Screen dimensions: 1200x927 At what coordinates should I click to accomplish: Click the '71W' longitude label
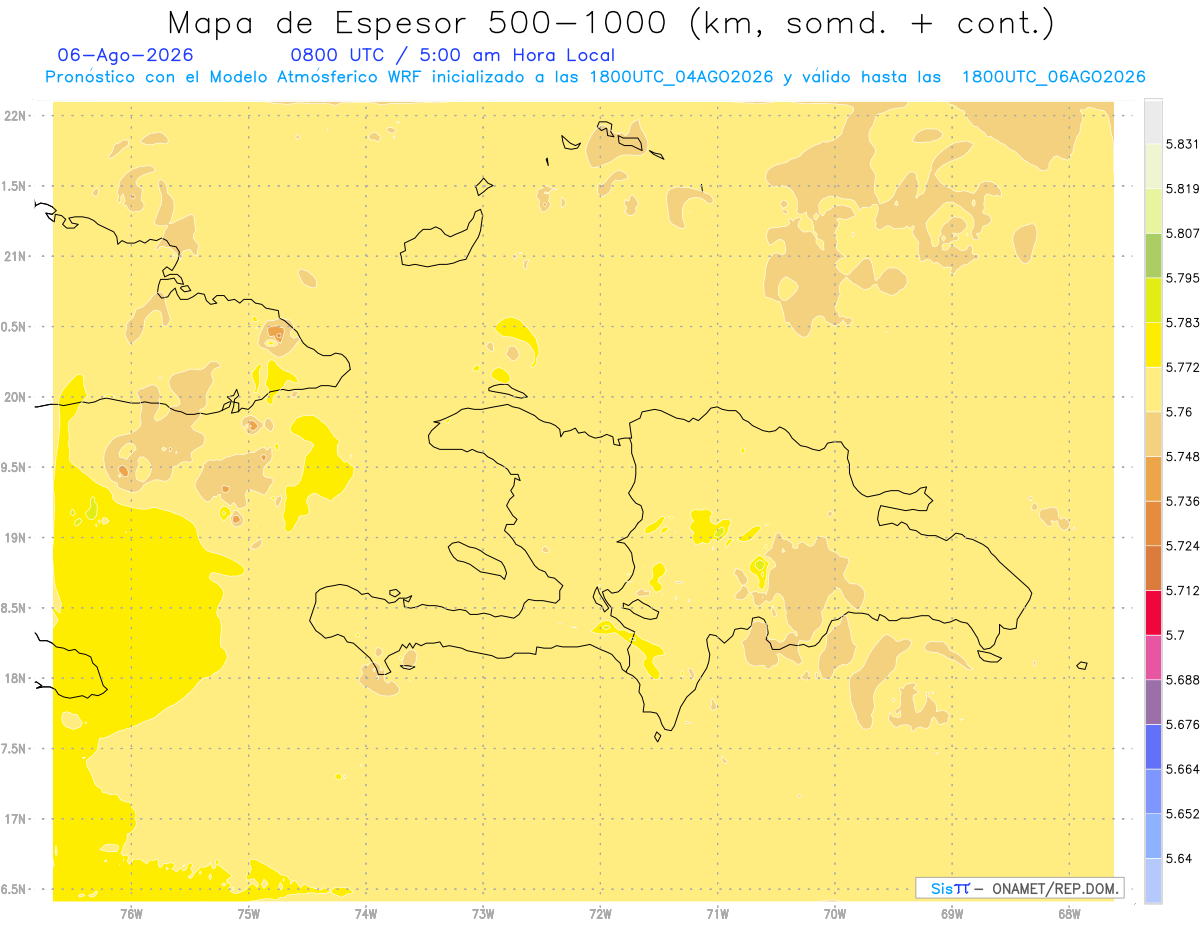coord(717,914)
